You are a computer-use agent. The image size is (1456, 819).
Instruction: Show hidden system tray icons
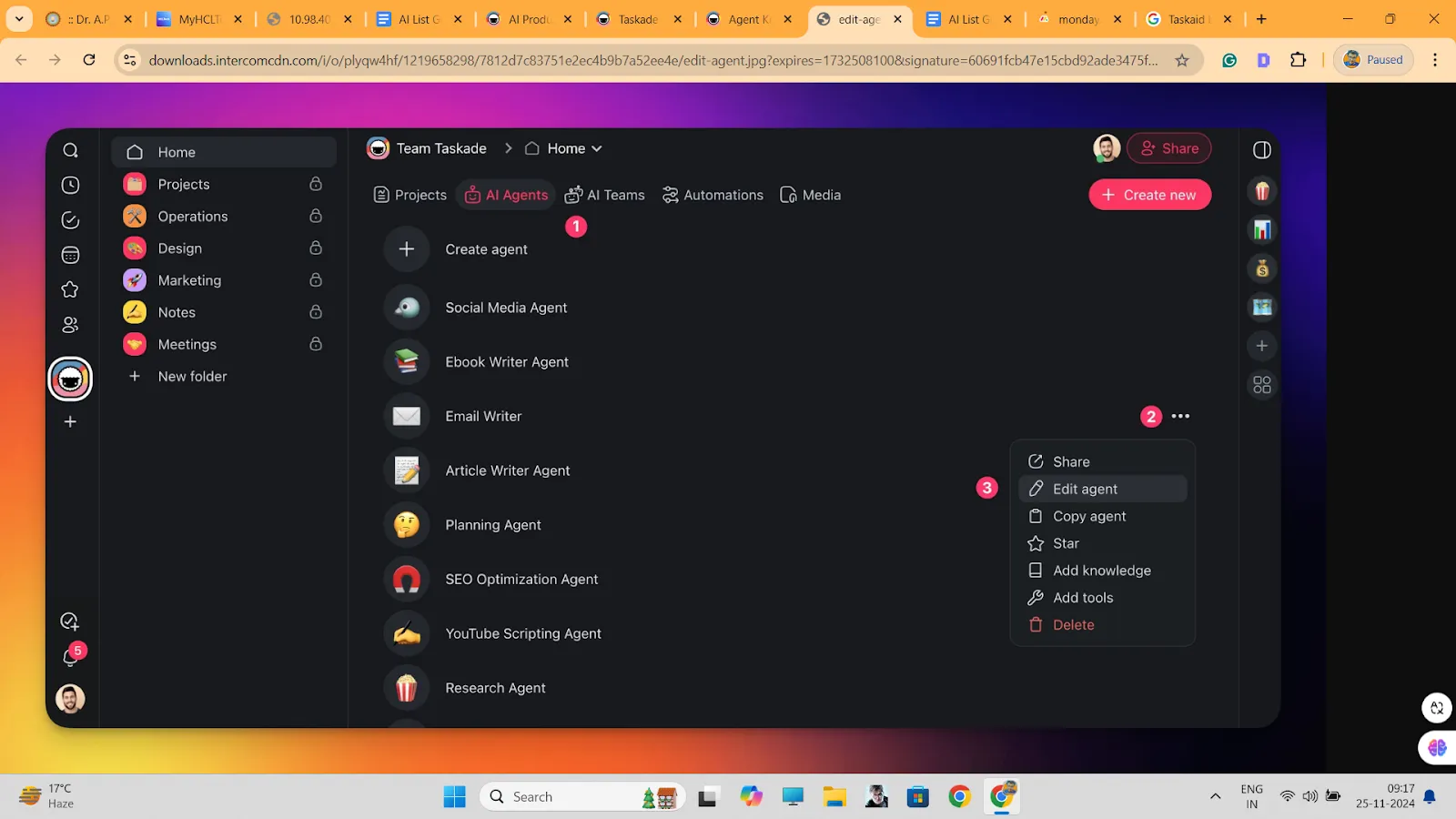[x=1215, y=797]
